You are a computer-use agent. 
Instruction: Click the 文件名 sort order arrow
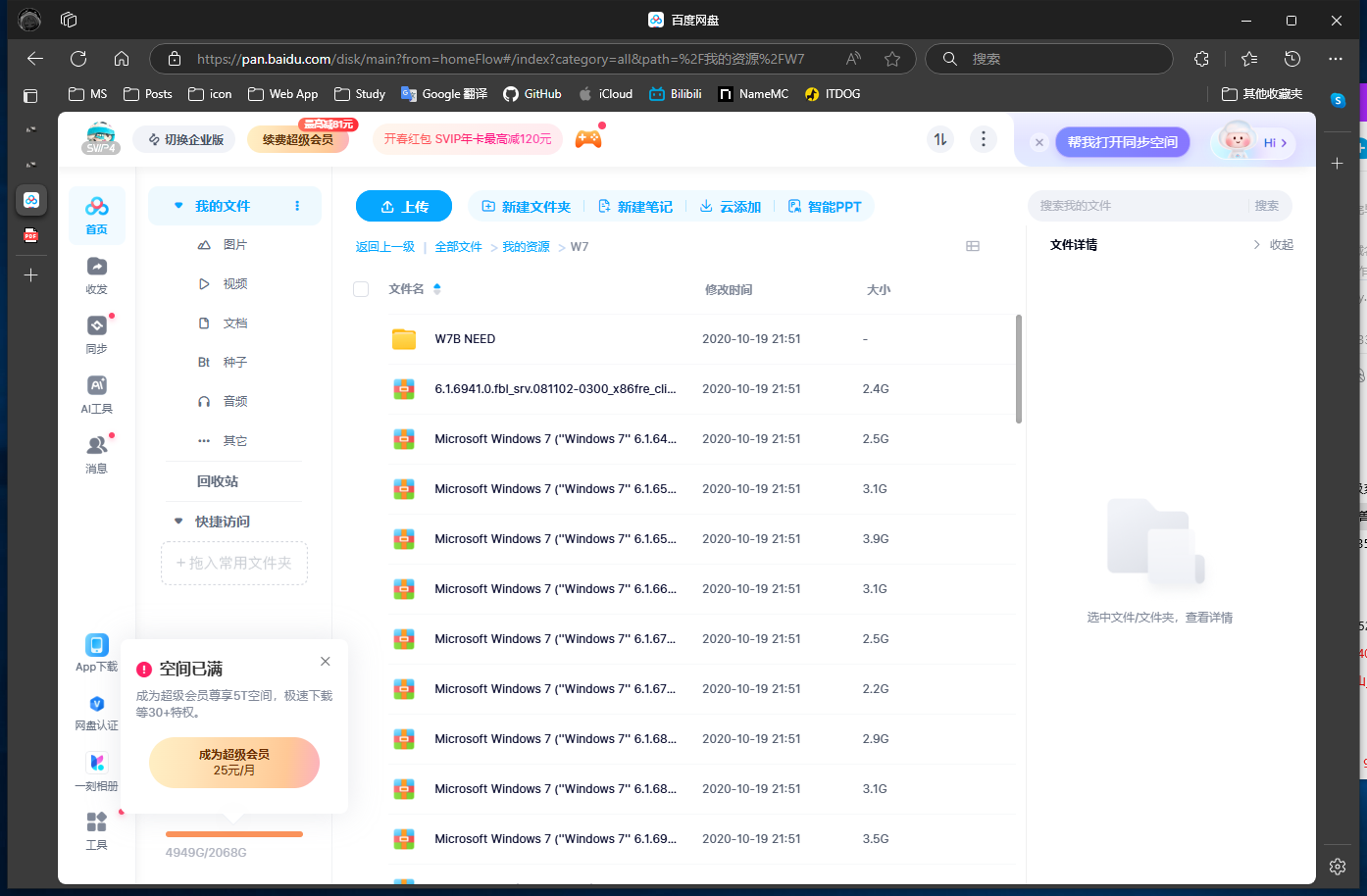tap(437, 289)
